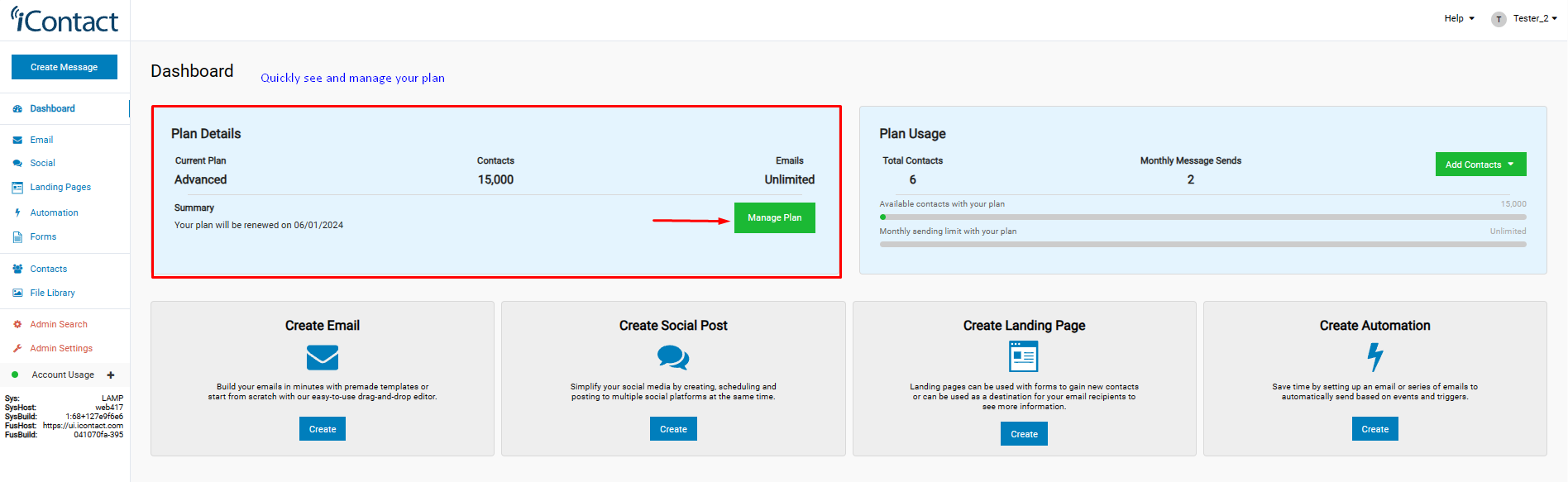Click the '041070fa-395' FusBuild value

coord(98,435)
